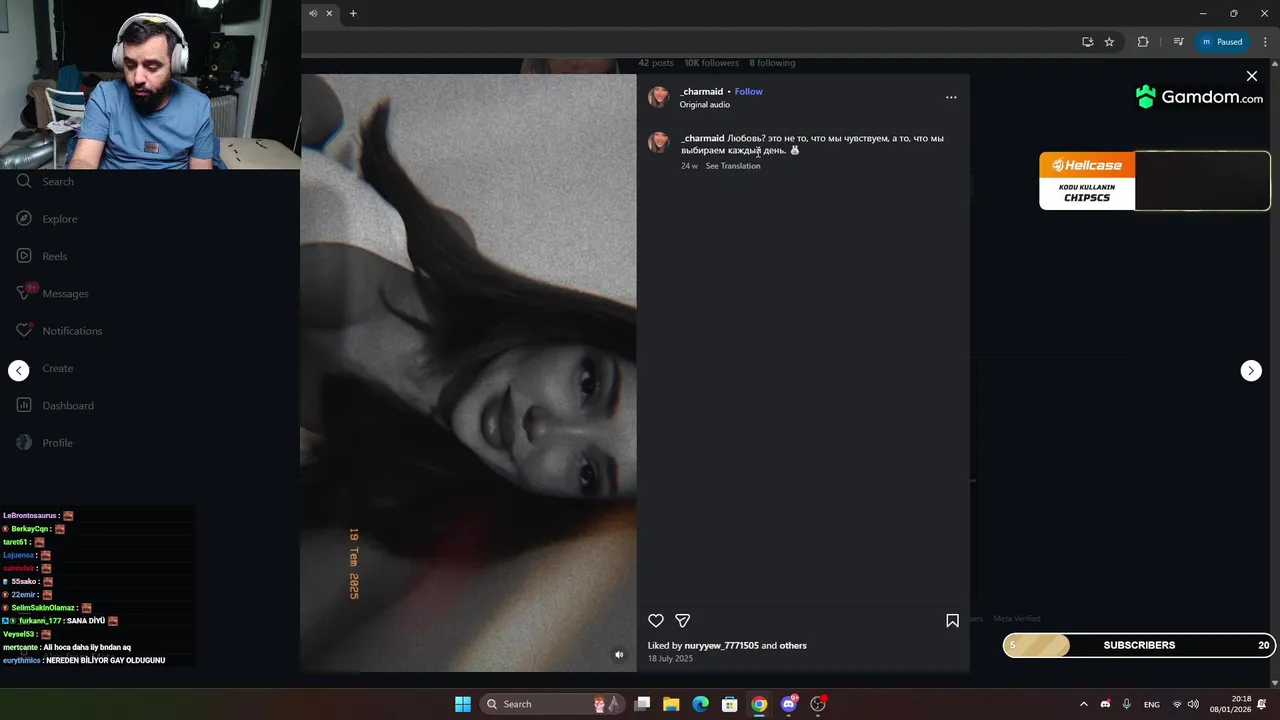
Task: Click _charmaid avatar beside the caption
Action: click(658, 143)
